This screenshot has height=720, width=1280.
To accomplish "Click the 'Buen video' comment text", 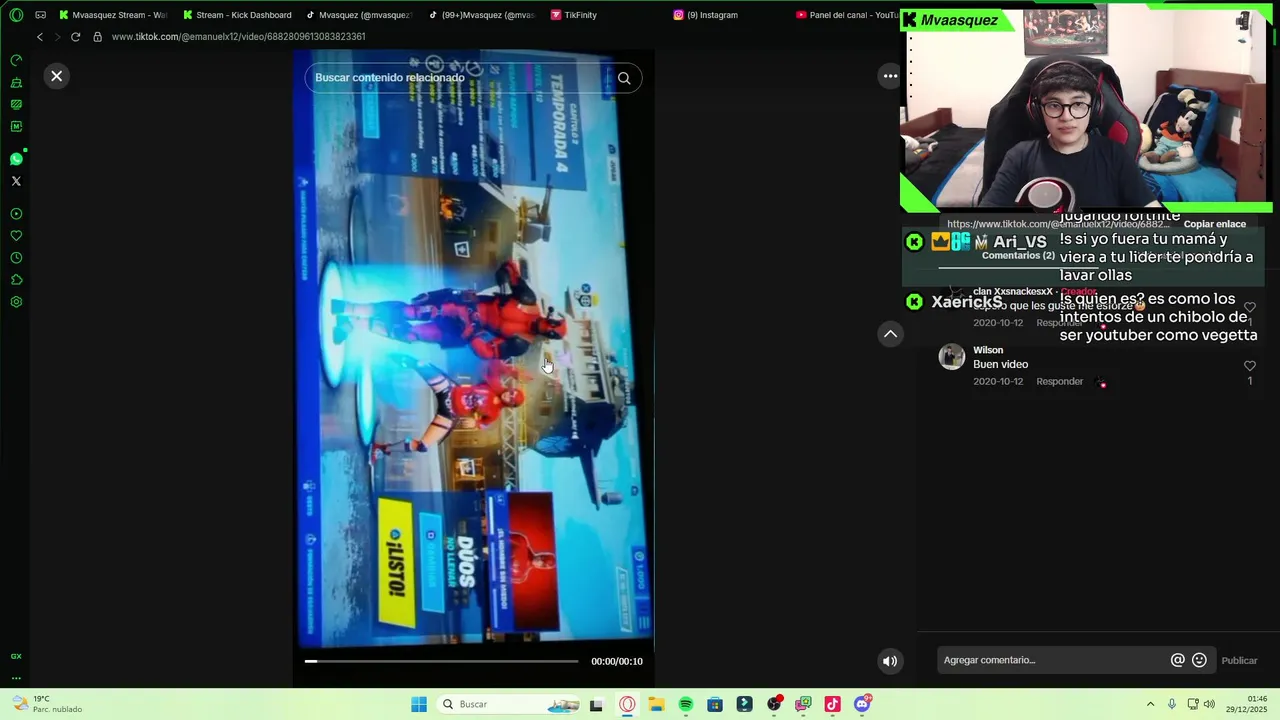I will [x=1000, y=364].
